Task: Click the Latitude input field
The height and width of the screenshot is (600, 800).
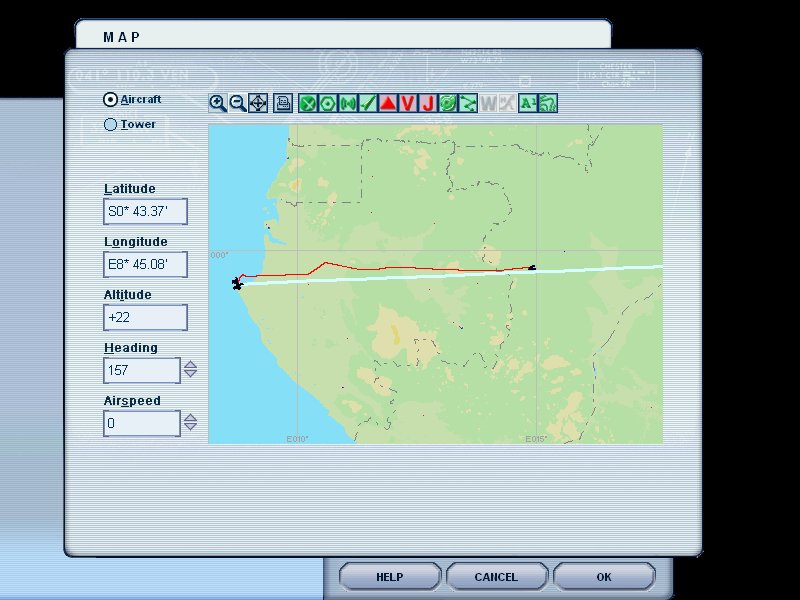Action: pyautogui.click(x=145, y=211)
